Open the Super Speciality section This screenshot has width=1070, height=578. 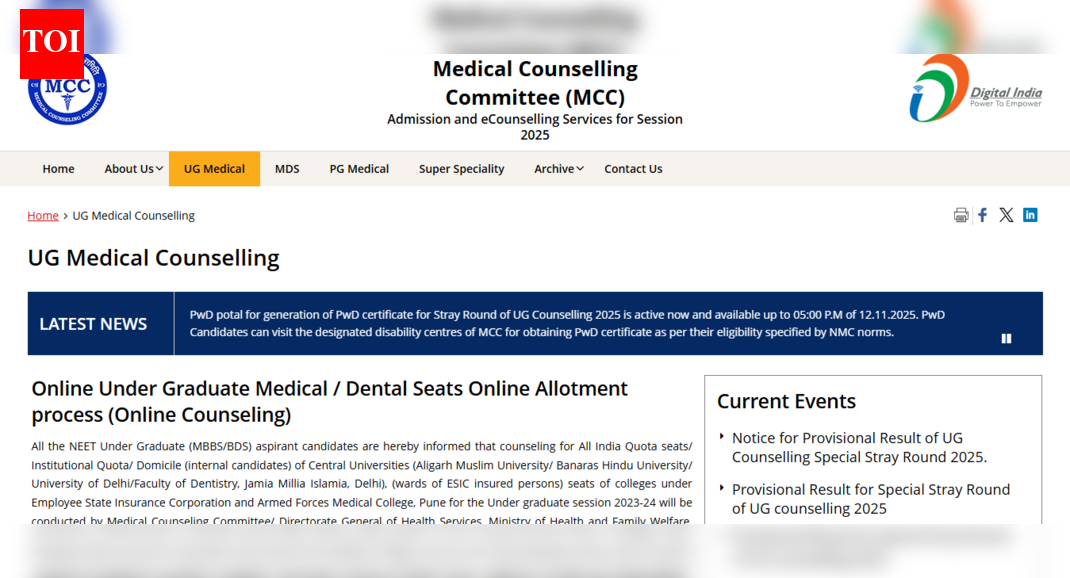(461, 168)
